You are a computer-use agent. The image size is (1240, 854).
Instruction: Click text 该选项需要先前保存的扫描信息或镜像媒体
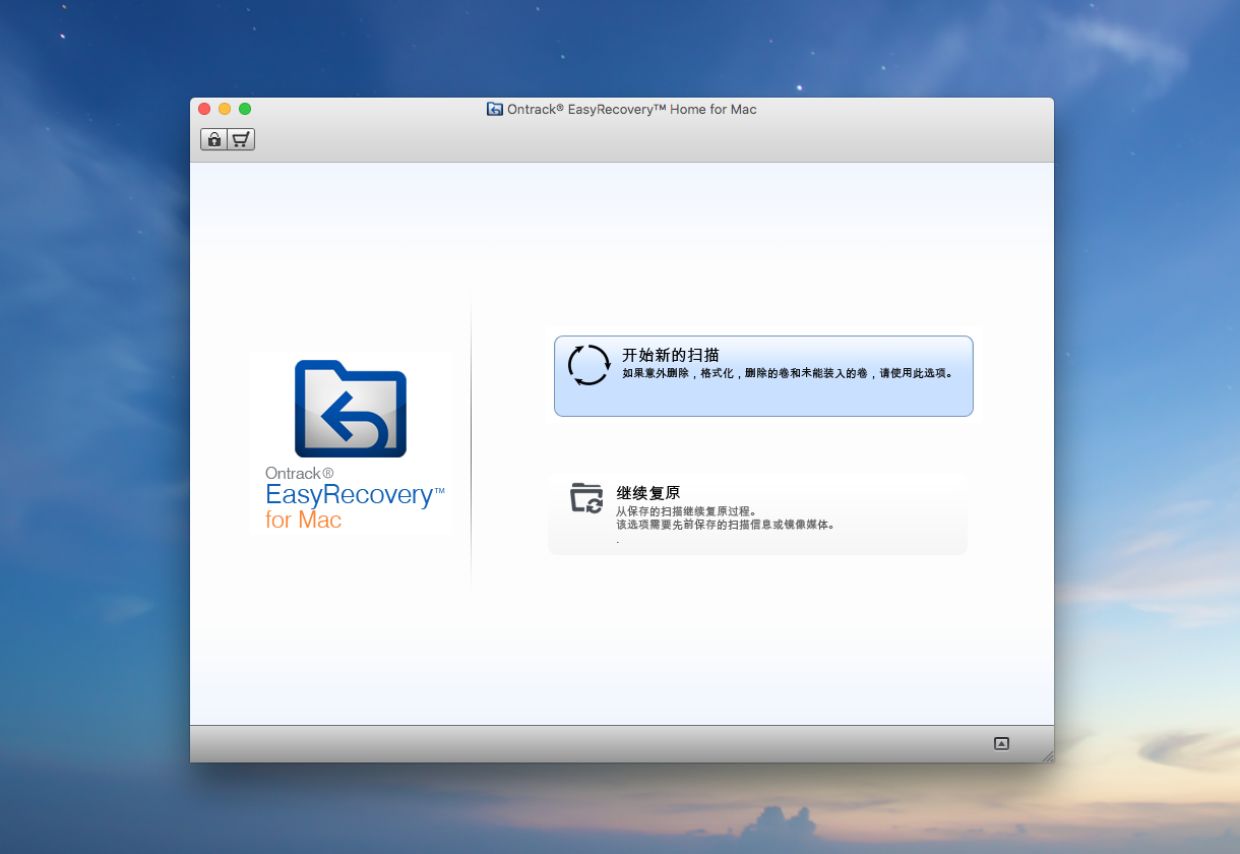click(726, 524)
